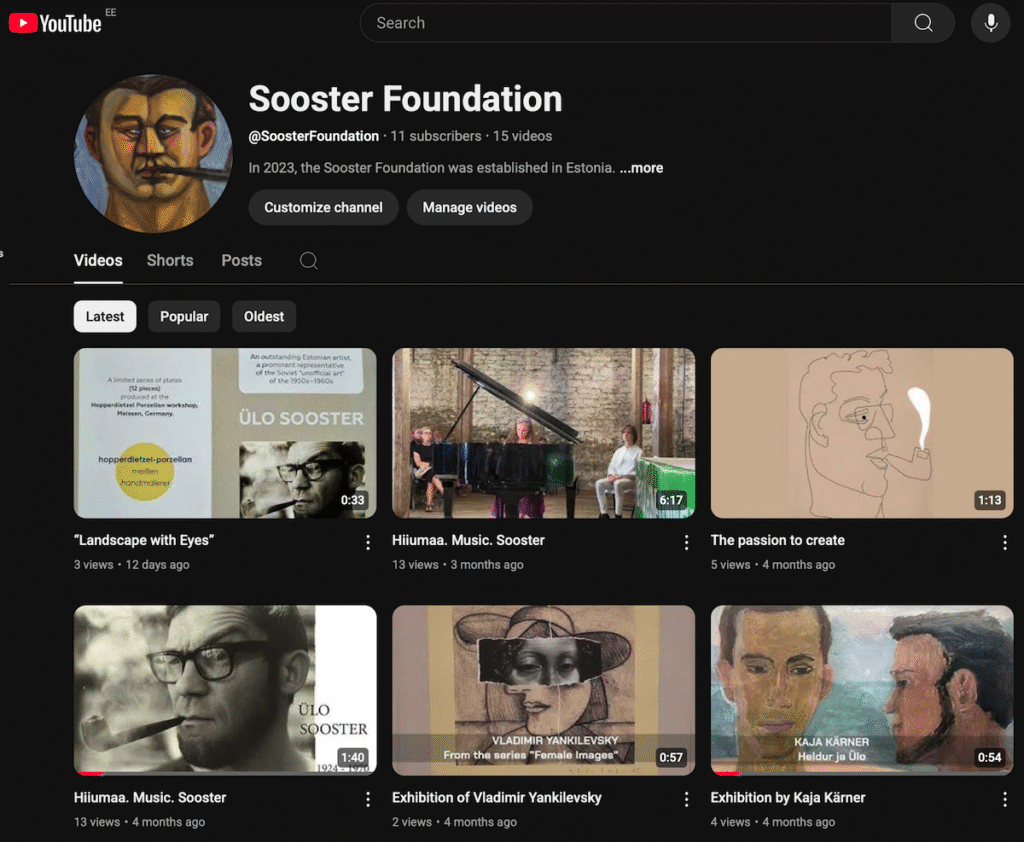
Task: Open Exhibition by Kaja Kärner title
Action: (788, 798)
